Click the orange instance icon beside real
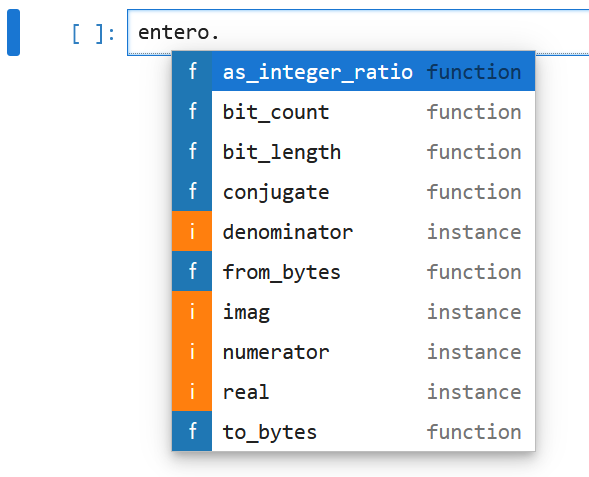Image resolution: width=589 pixels, height=477 pixels. (x=192, y=391)
